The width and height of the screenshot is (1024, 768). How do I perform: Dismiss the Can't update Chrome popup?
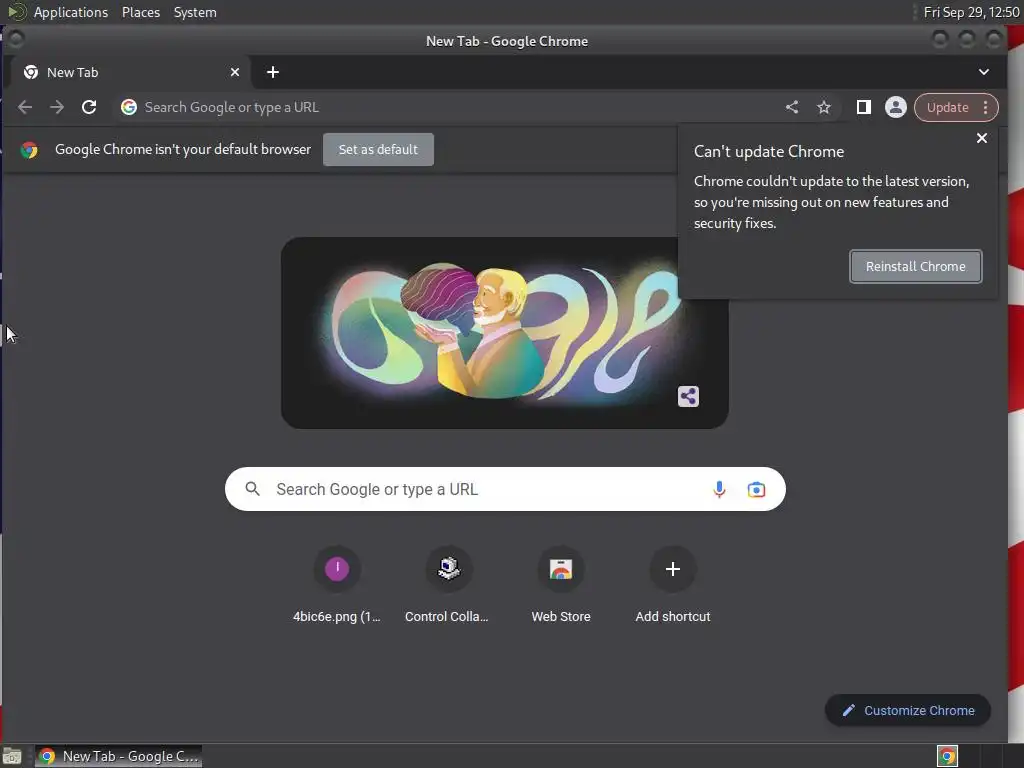coord(982,138)
